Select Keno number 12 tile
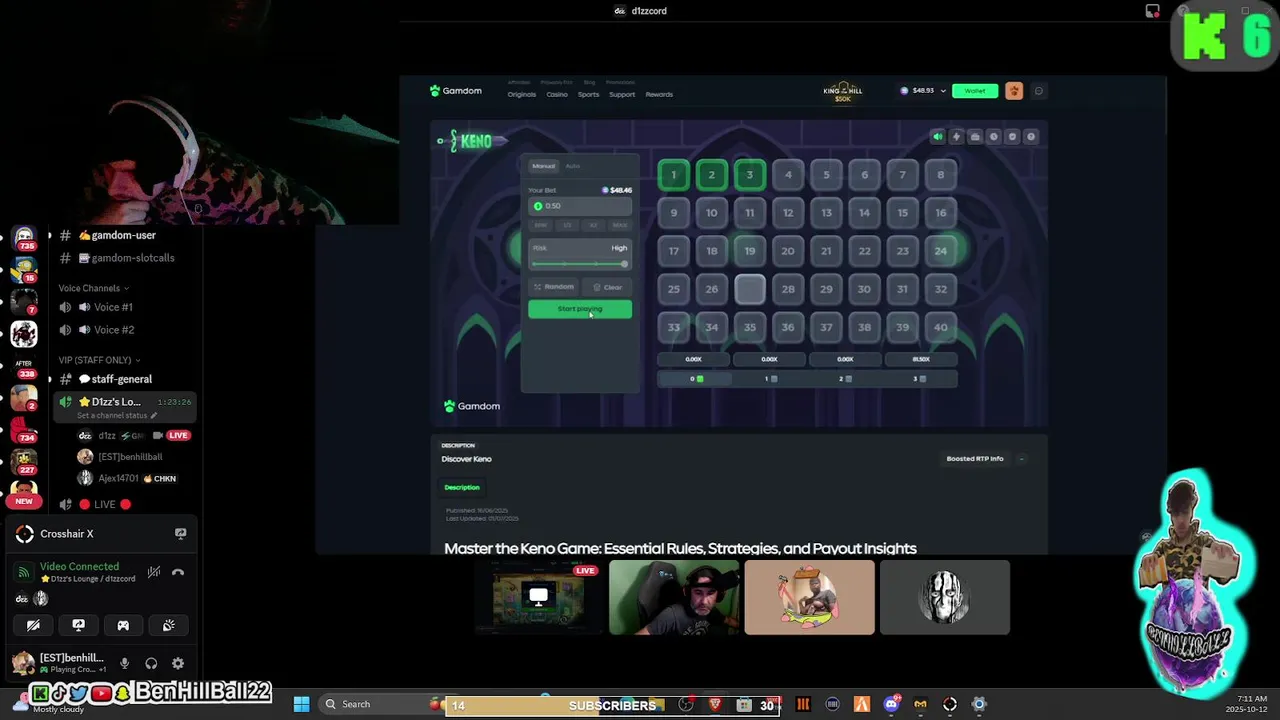Screen dimensions: 1280x720 point(788,213)
